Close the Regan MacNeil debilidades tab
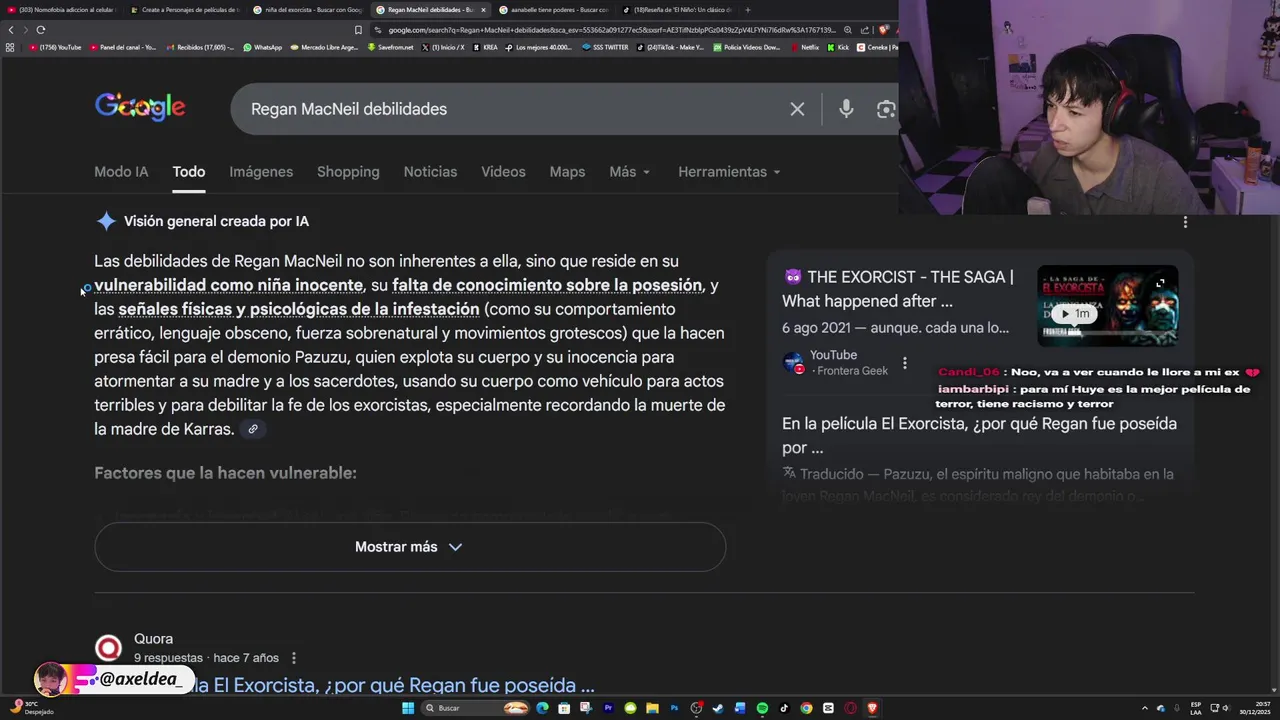Image resolution: width=1280 pixels, height=720 pixels. (x=484, y=10)
